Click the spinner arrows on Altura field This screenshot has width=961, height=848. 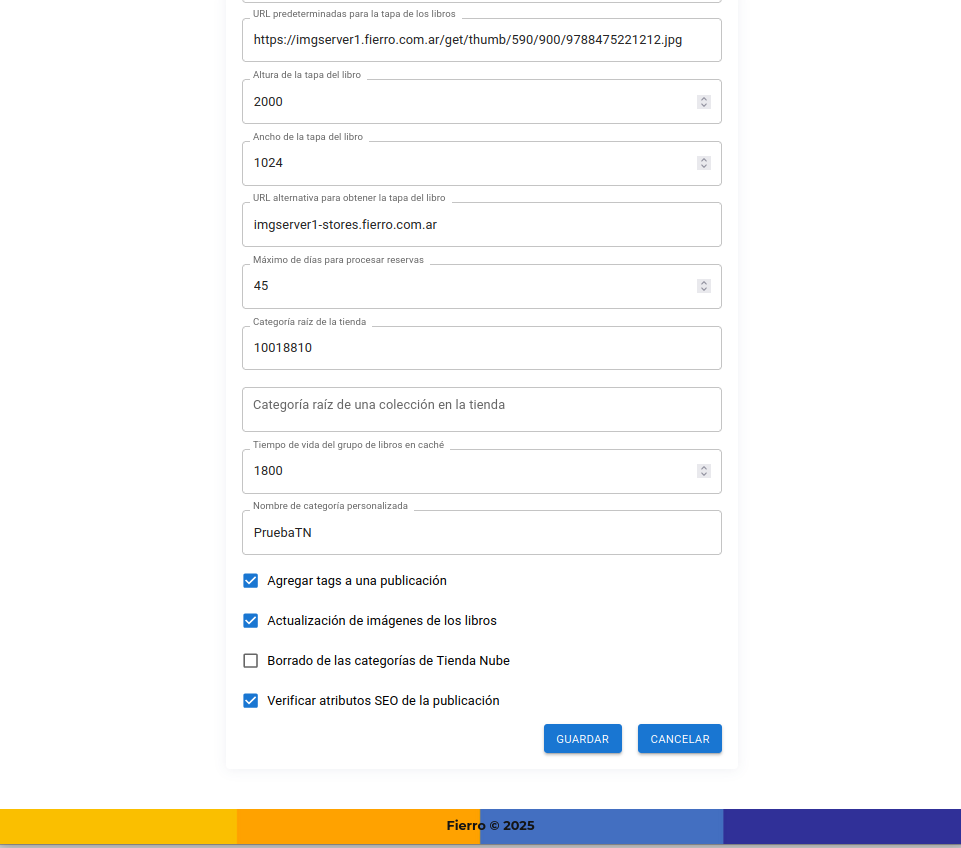tap(704, 102)
